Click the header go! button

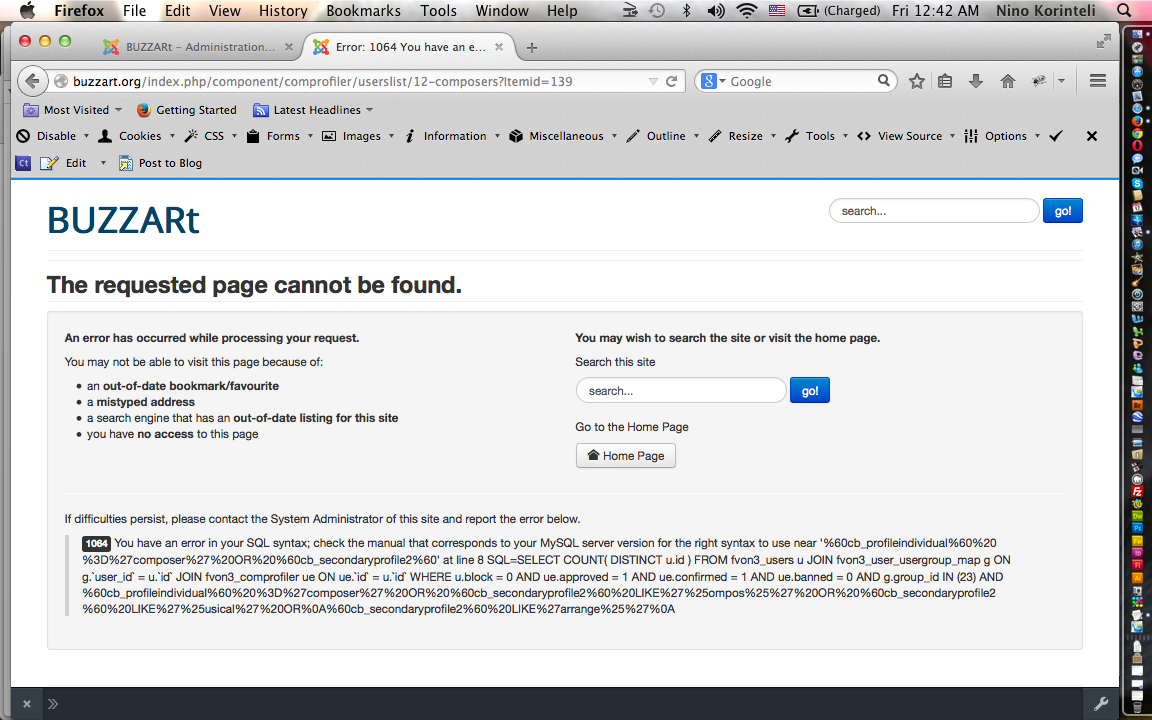[1062, 211]
